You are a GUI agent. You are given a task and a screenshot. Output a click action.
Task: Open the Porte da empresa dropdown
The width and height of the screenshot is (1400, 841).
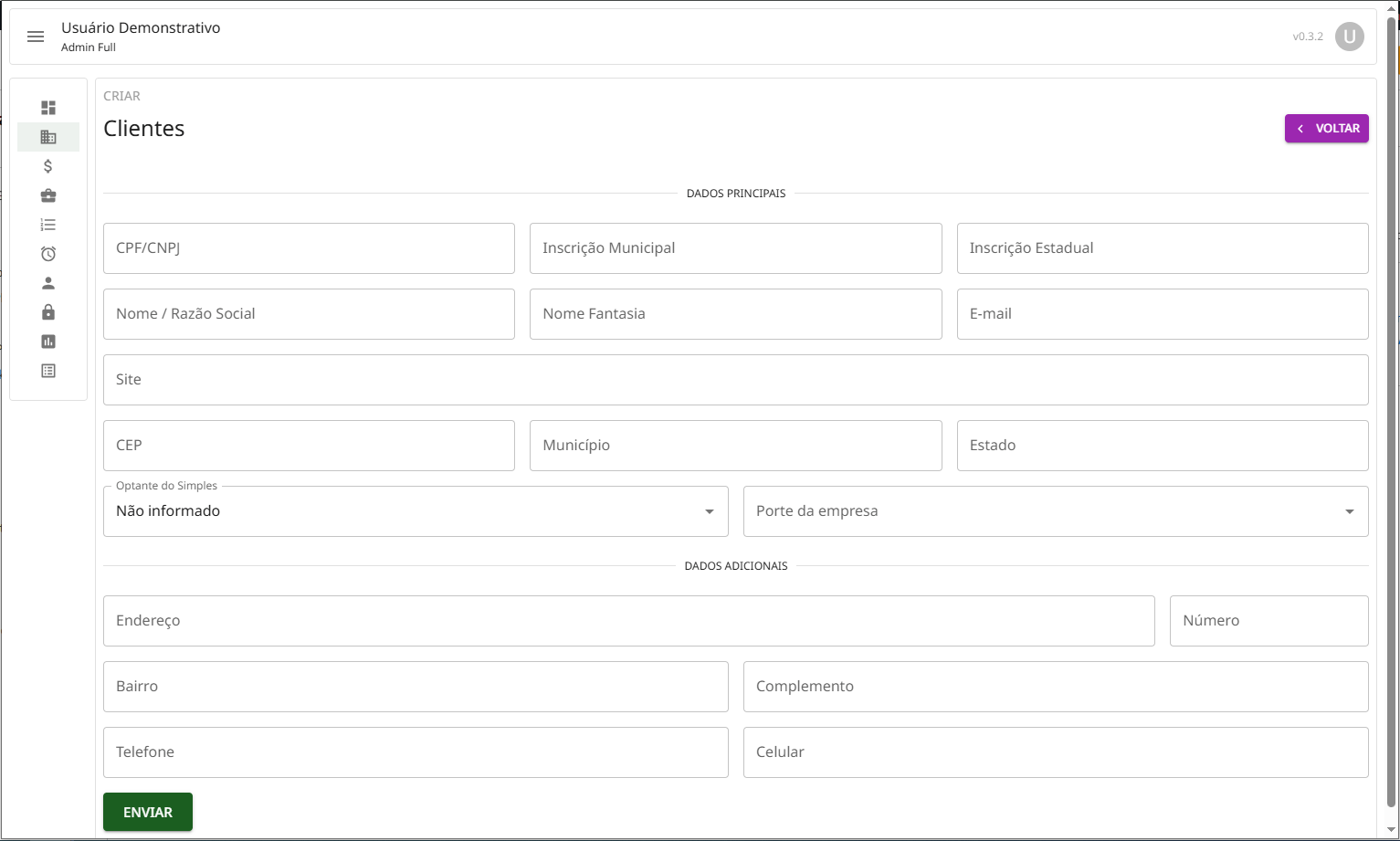click(1055, 511)
